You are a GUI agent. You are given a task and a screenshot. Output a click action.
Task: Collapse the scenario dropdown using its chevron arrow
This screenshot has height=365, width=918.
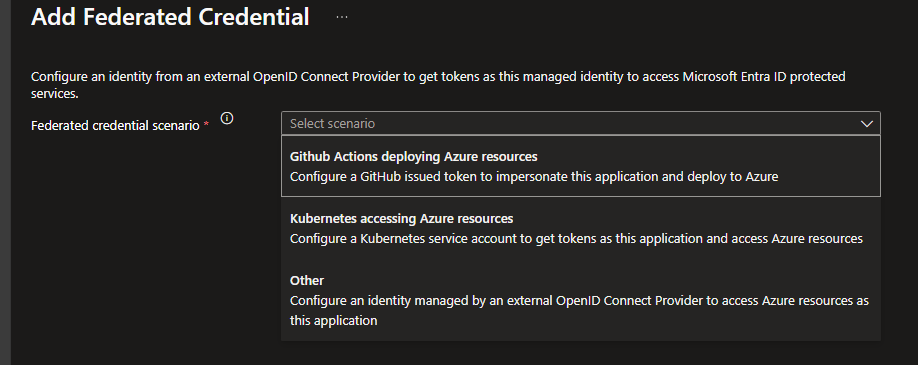click(866, 124)
